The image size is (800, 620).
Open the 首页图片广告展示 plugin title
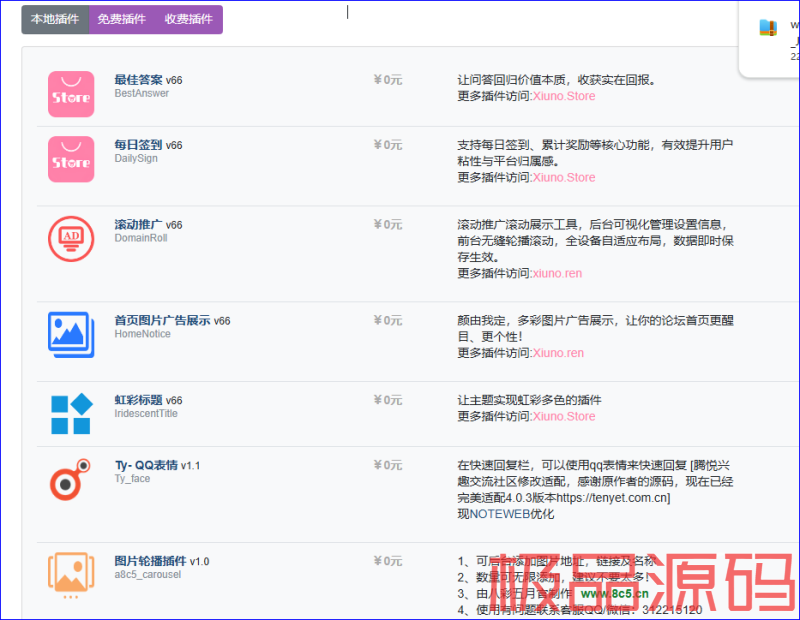coord(162,320)
